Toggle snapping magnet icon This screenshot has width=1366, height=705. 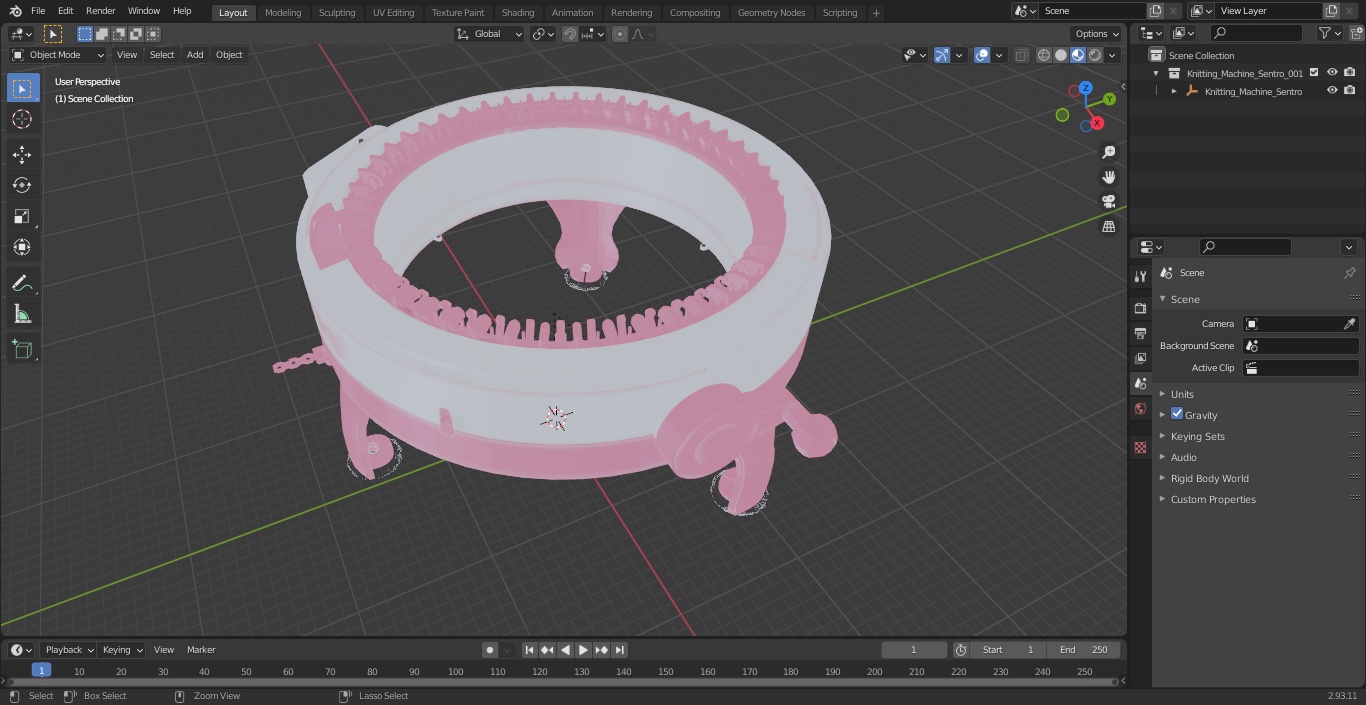pos(570,34)
